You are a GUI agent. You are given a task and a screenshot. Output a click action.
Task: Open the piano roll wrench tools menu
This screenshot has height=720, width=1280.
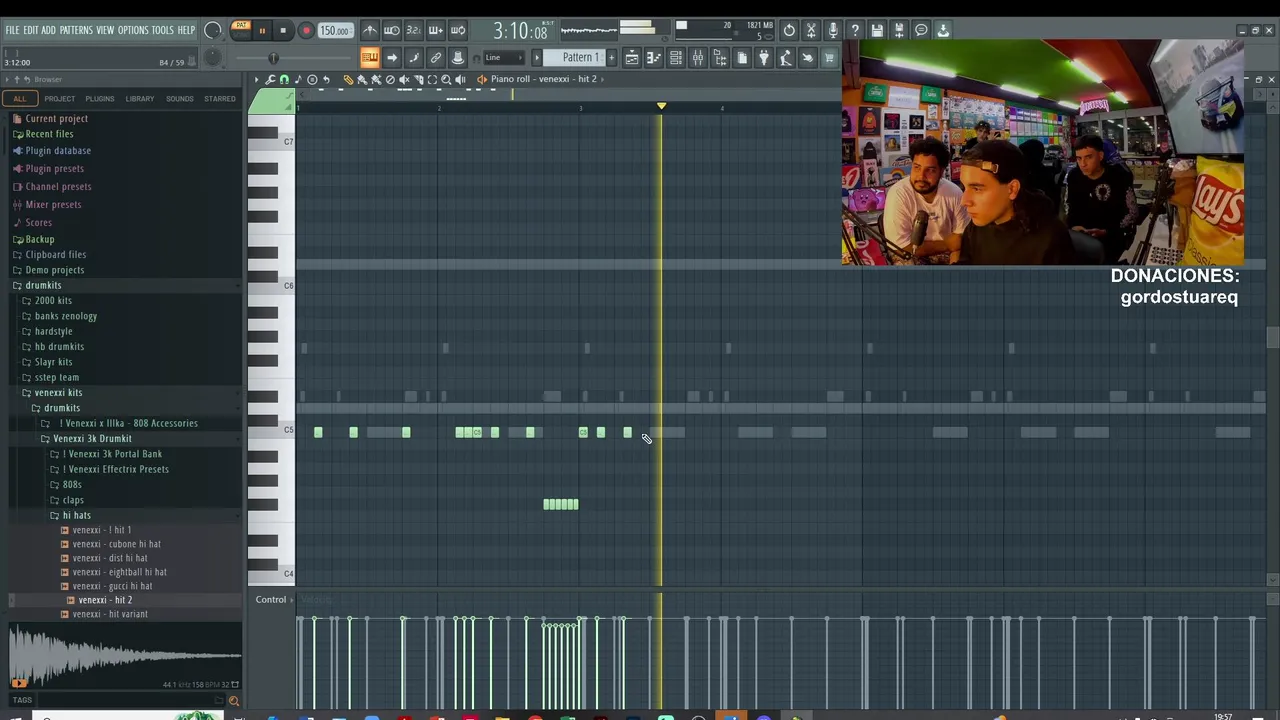[x=270, y=79]
